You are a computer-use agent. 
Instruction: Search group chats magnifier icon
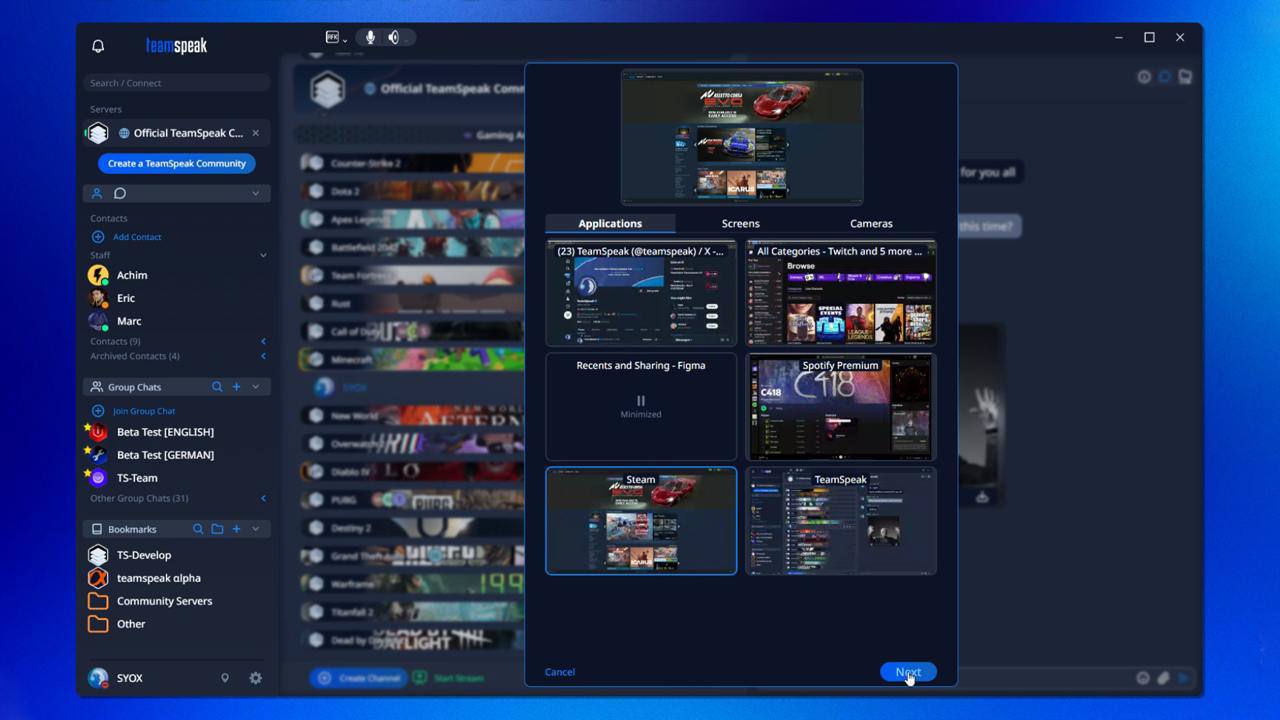(217, 387)
